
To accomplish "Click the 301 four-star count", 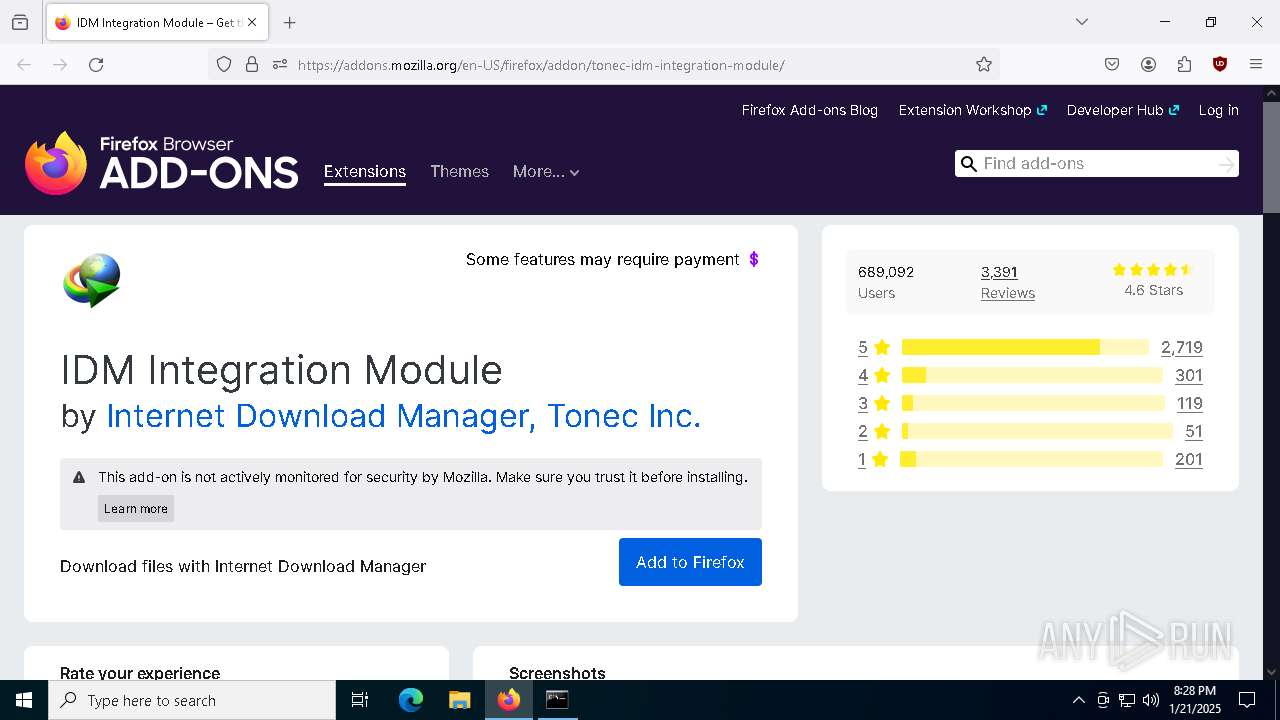I will point(1189,375).
